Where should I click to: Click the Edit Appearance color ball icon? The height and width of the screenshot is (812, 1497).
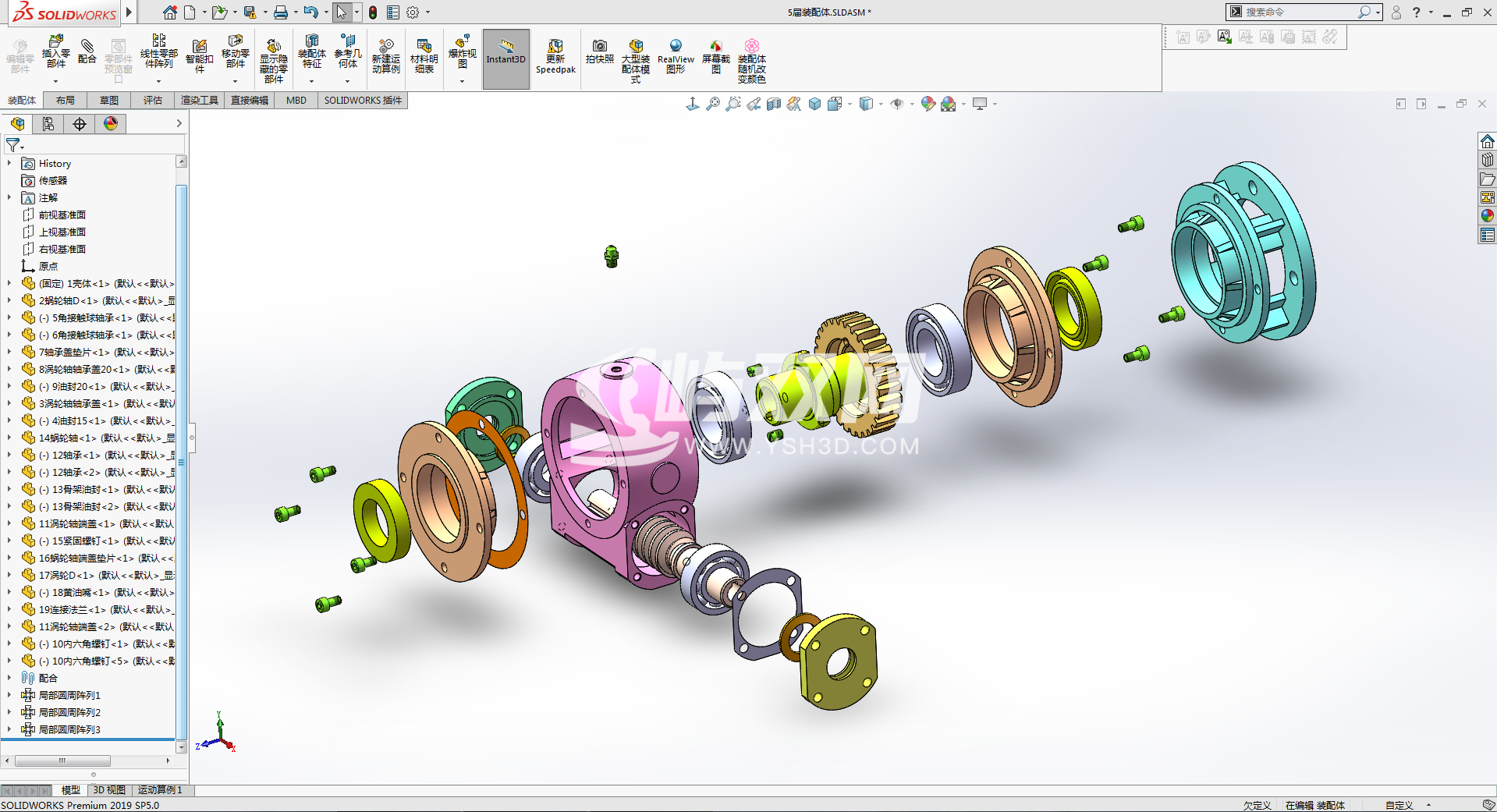(x=928, y=104)
